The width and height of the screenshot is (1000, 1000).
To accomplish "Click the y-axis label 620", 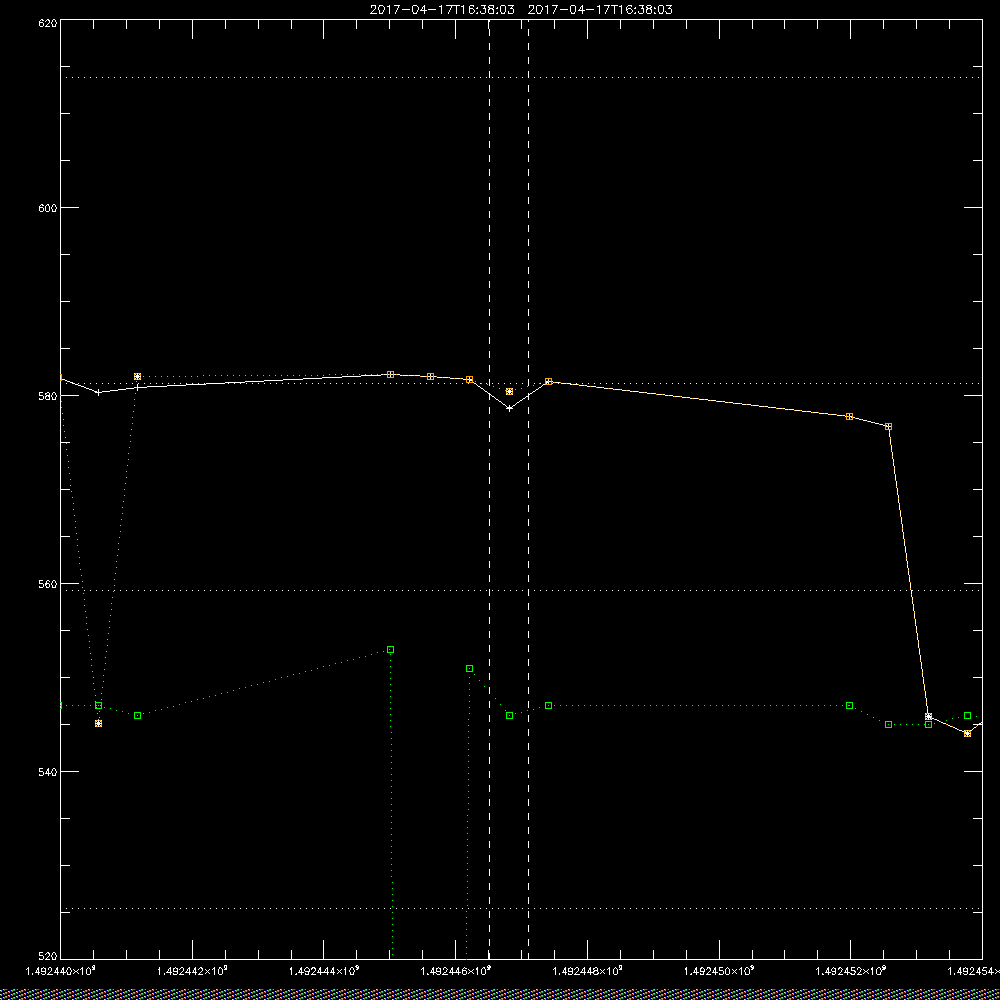I will pyautogui.click(x=48, y=23).
